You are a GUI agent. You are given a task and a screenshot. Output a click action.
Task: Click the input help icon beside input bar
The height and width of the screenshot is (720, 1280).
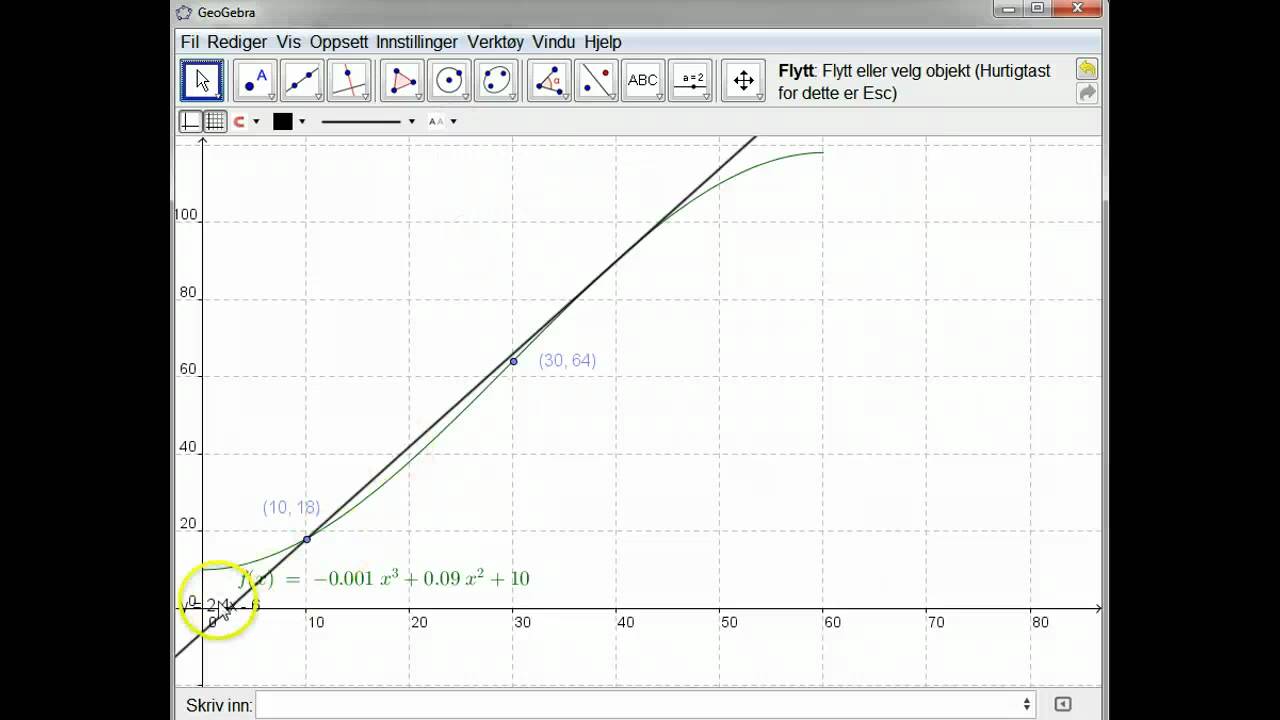click(1063, 705)
